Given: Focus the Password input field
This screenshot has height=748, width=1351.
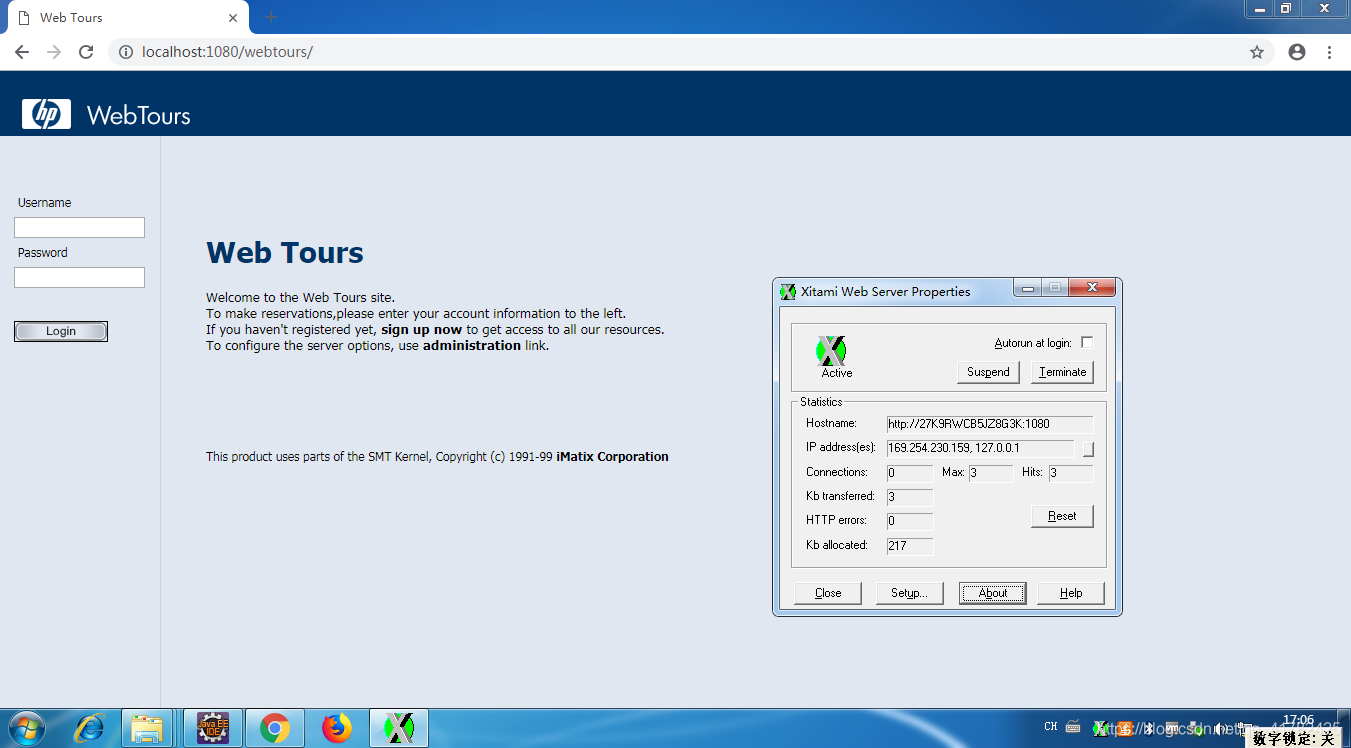Looking at the screenshot, I should coord(79,278).
